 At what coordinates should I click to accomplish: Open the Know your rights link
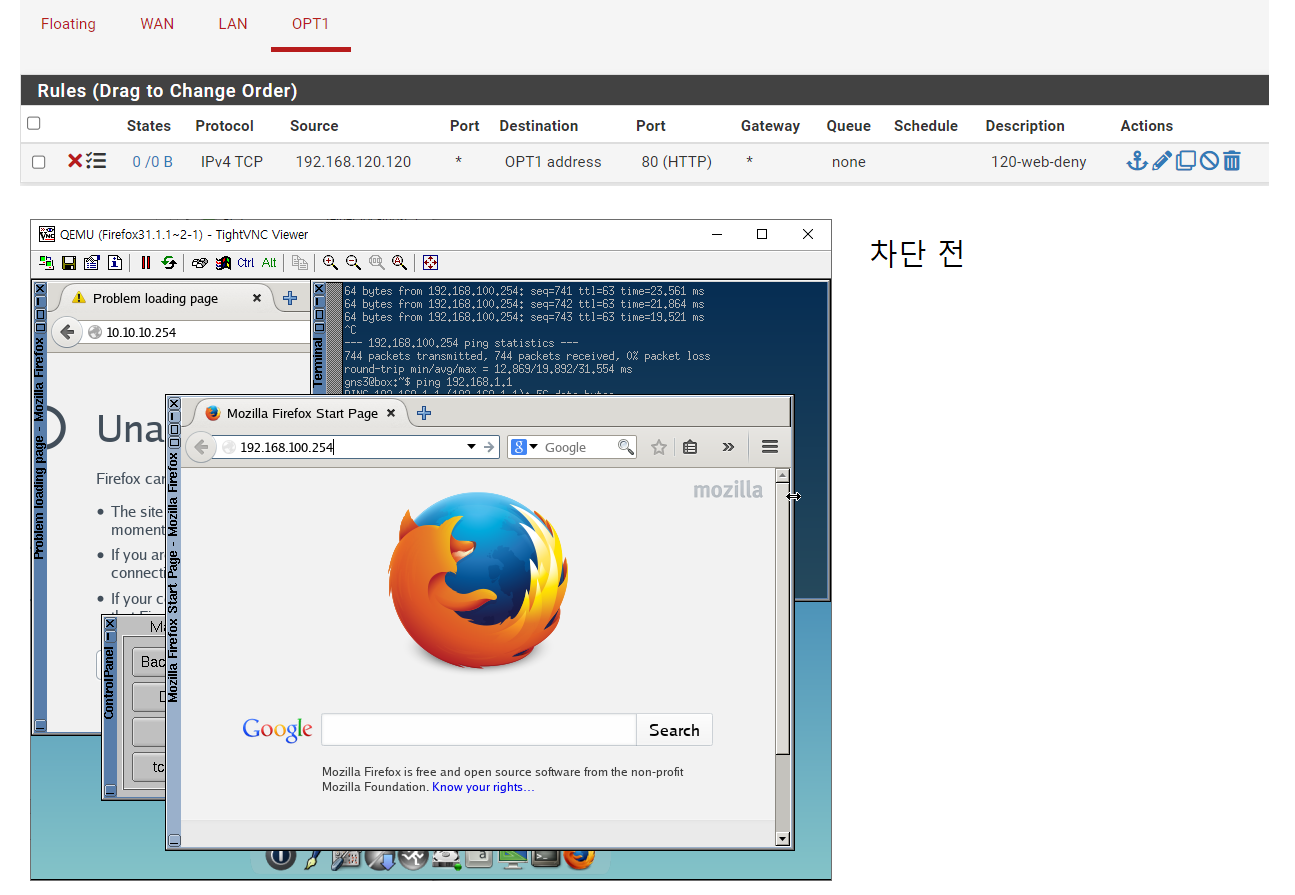(483, 787)
